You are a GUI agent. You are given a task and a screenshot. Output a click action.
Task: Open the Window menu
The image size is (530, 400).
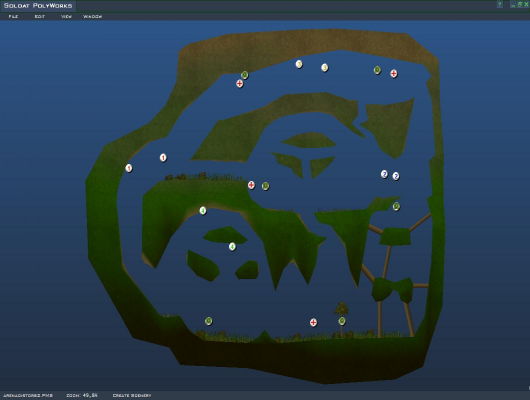click(x=93, y=16)
